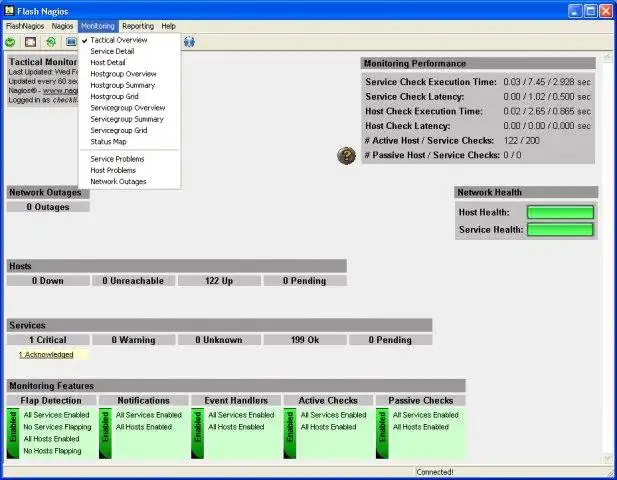Open the Nagios menu
Screen dimensions: 617x480
click(x=62, y=26)
